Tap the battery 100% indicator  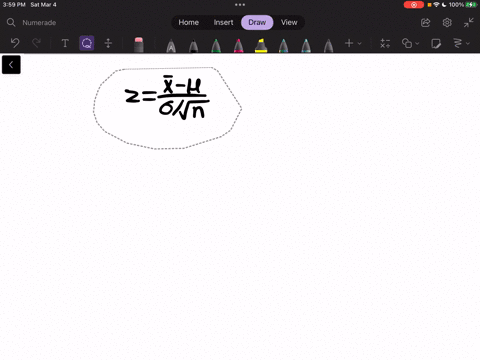click(463, 5)
